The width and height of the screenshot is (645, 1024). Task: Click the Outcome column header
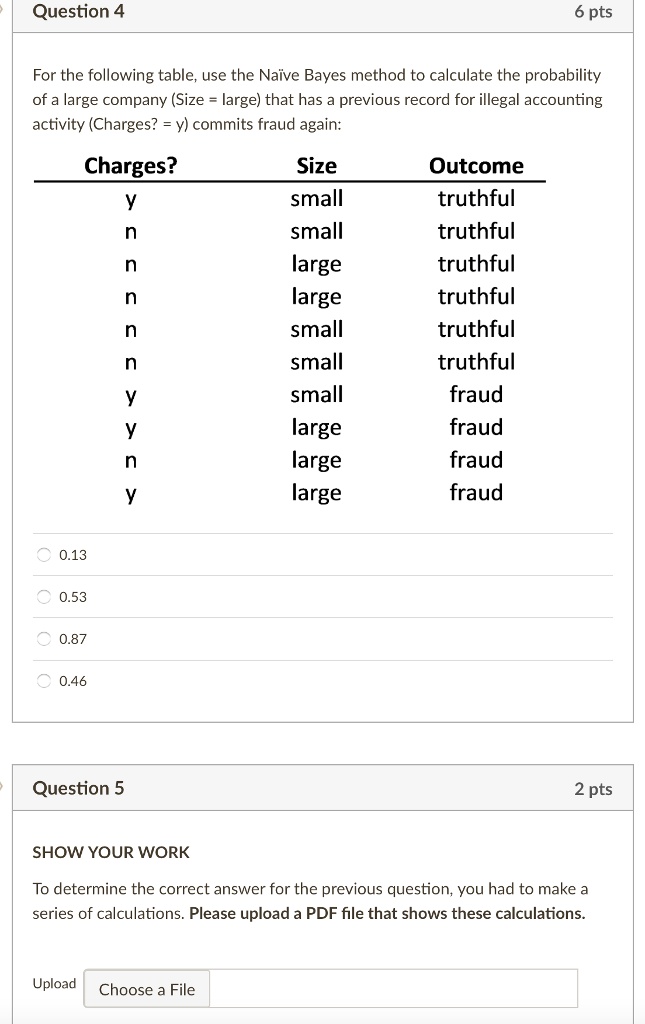[x=476, y=165]
